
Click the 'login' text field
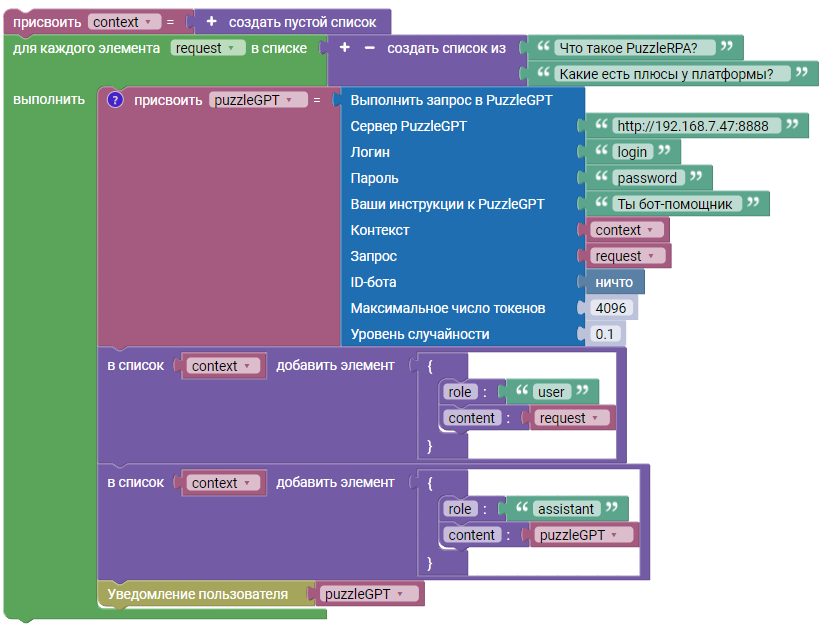(632, 152)
